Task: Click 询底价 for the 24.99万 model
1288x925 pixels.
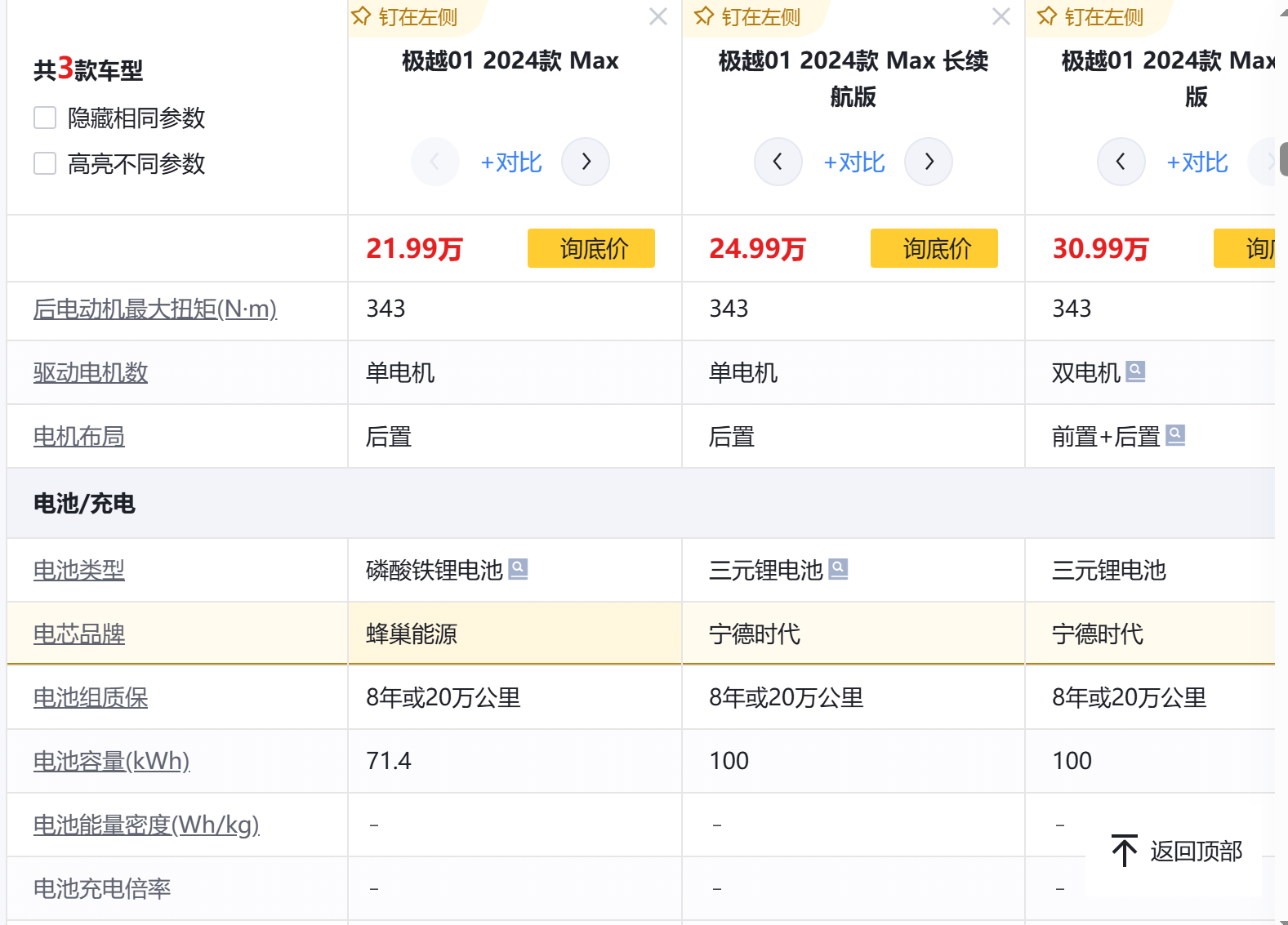Action: [x=934, y=248]
